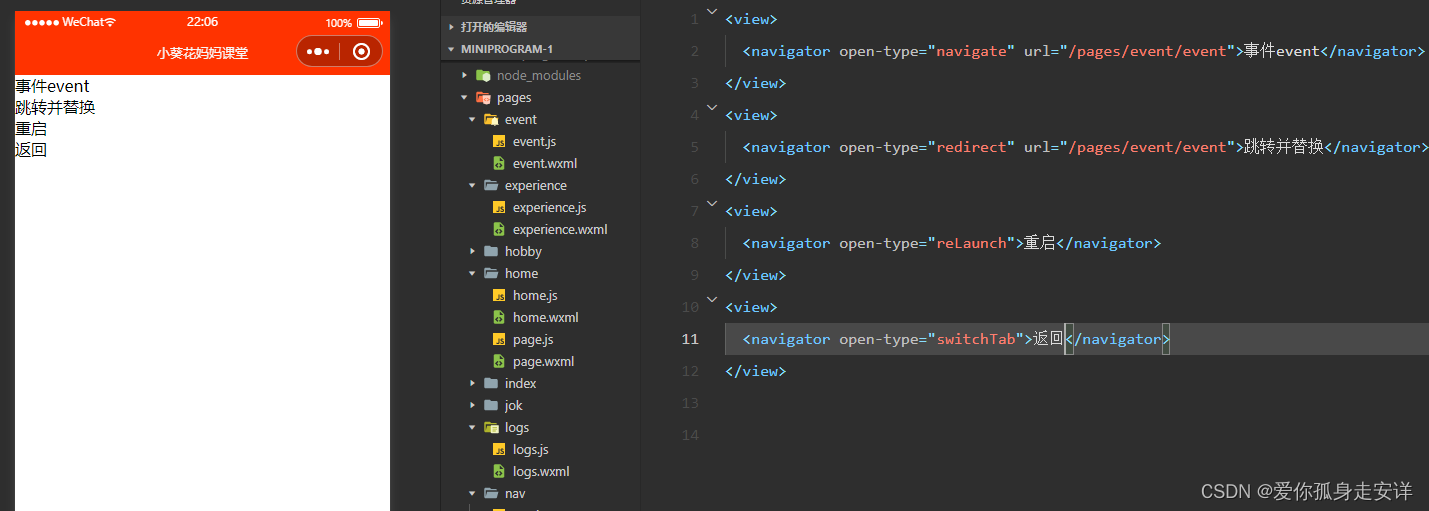Open logs.js file

point(531,449)
